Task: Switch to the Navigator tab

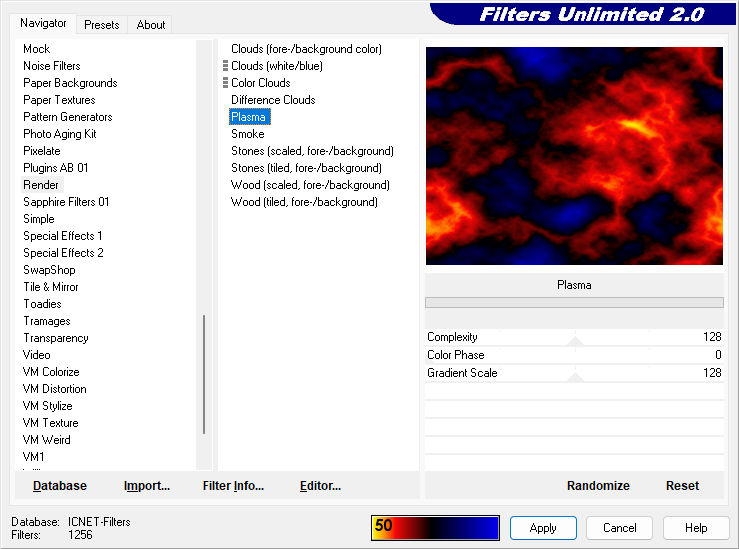Action: (43, 23)
